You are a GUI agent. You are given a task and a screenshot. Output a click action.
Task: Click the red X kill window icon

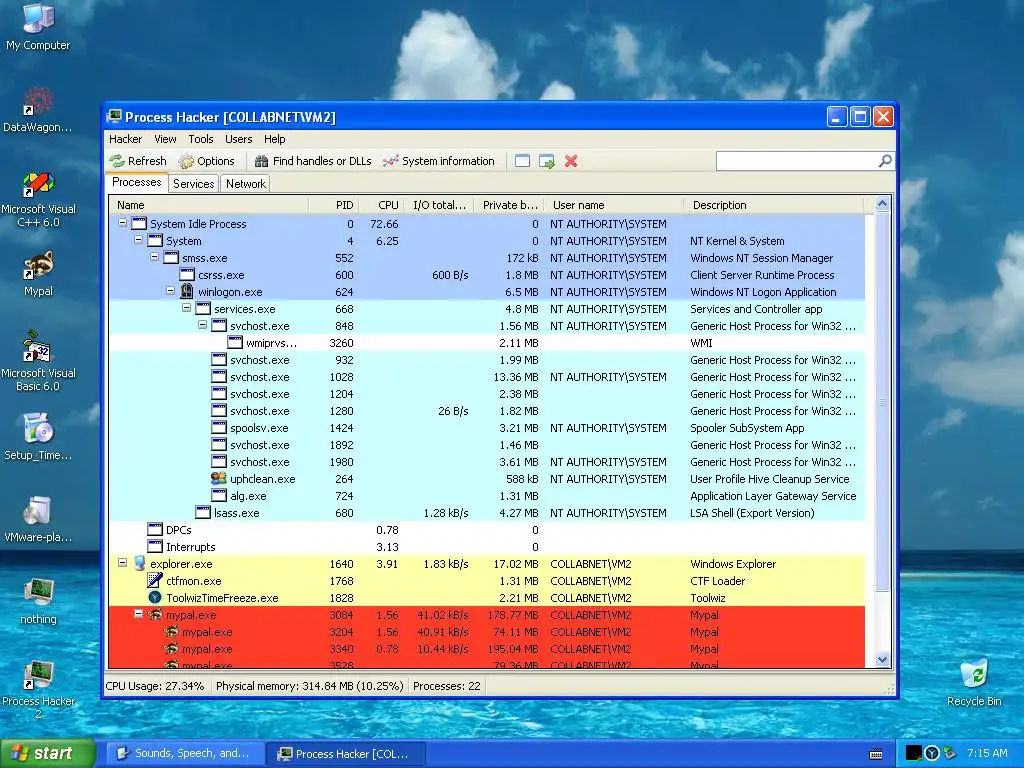pyautogui.click(x=571, y=161)
